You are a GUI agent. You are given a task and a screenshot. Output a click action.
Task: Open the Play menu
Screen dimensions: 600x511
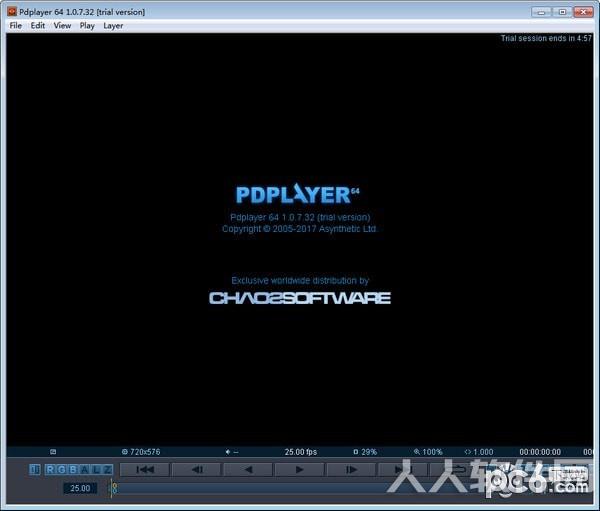click(87, 26)
